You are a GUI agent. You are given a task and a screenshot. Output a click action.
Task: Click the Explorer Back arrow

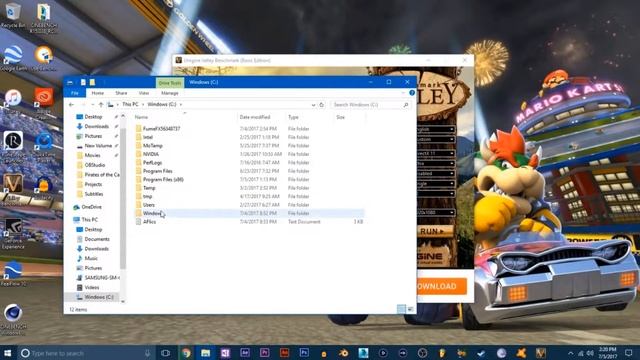click(x=71, y=105)
